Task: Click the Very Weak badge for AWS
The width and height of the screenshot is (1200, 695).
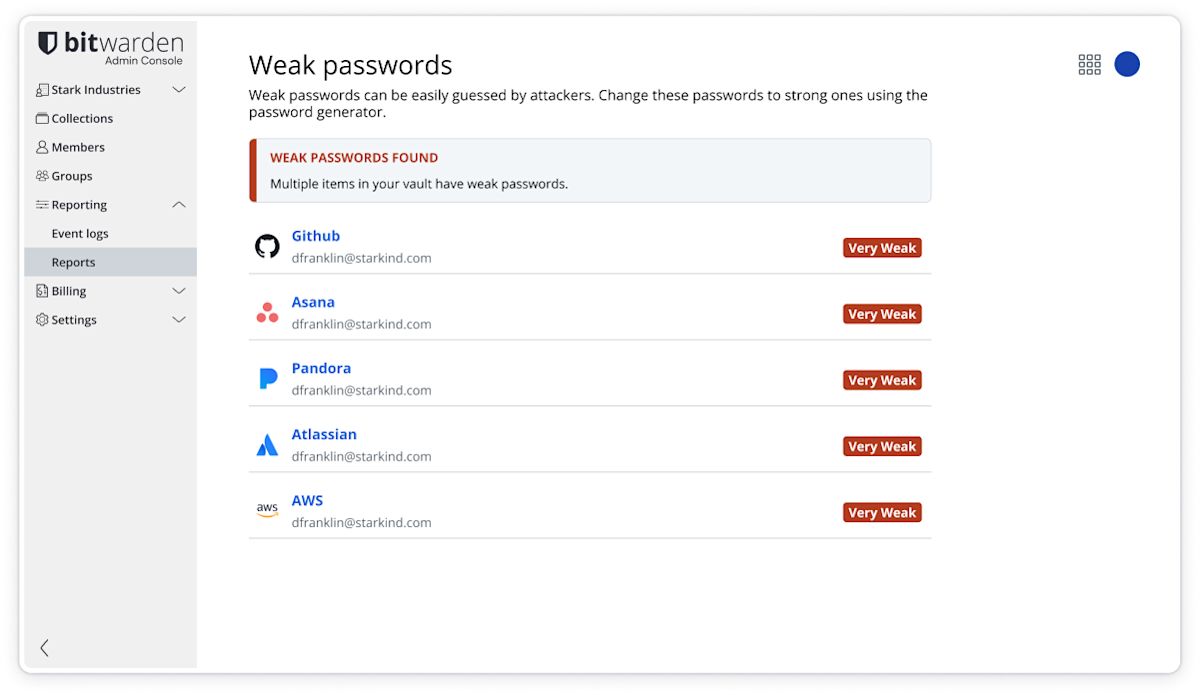Action: click(882, 512)
